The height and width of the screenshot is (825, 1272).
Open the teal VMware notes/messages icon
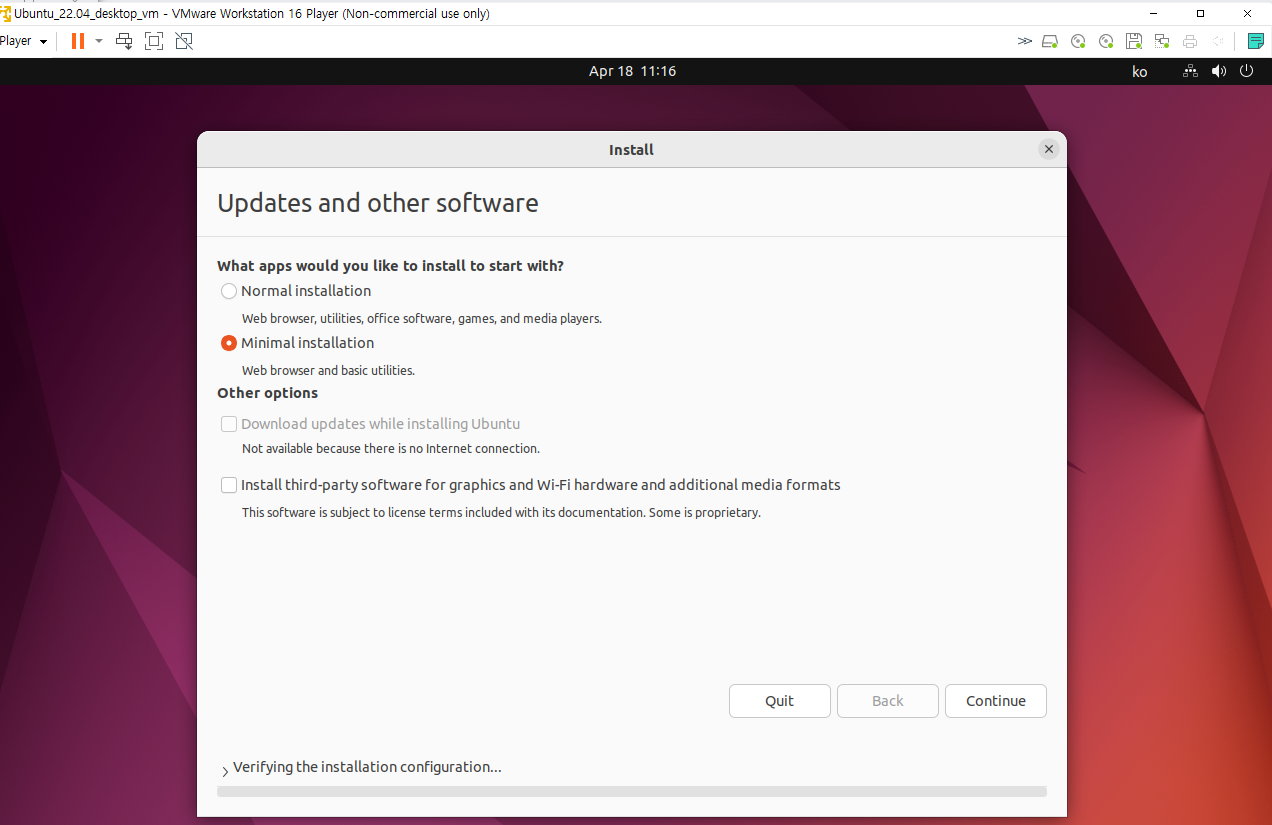click(x=1256, y=41)
